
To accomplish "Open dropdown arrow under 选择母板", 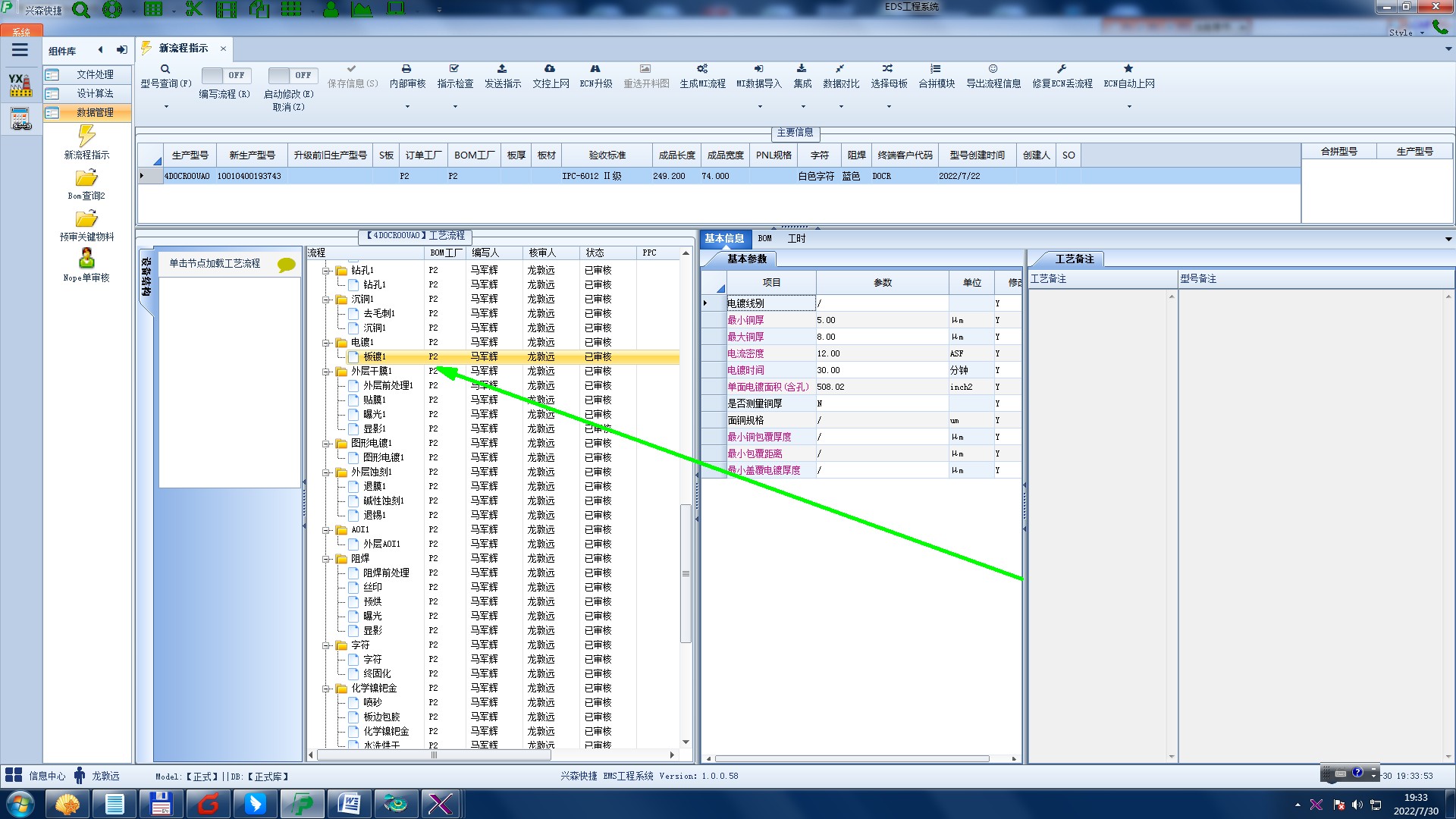I will click(889, 107).
